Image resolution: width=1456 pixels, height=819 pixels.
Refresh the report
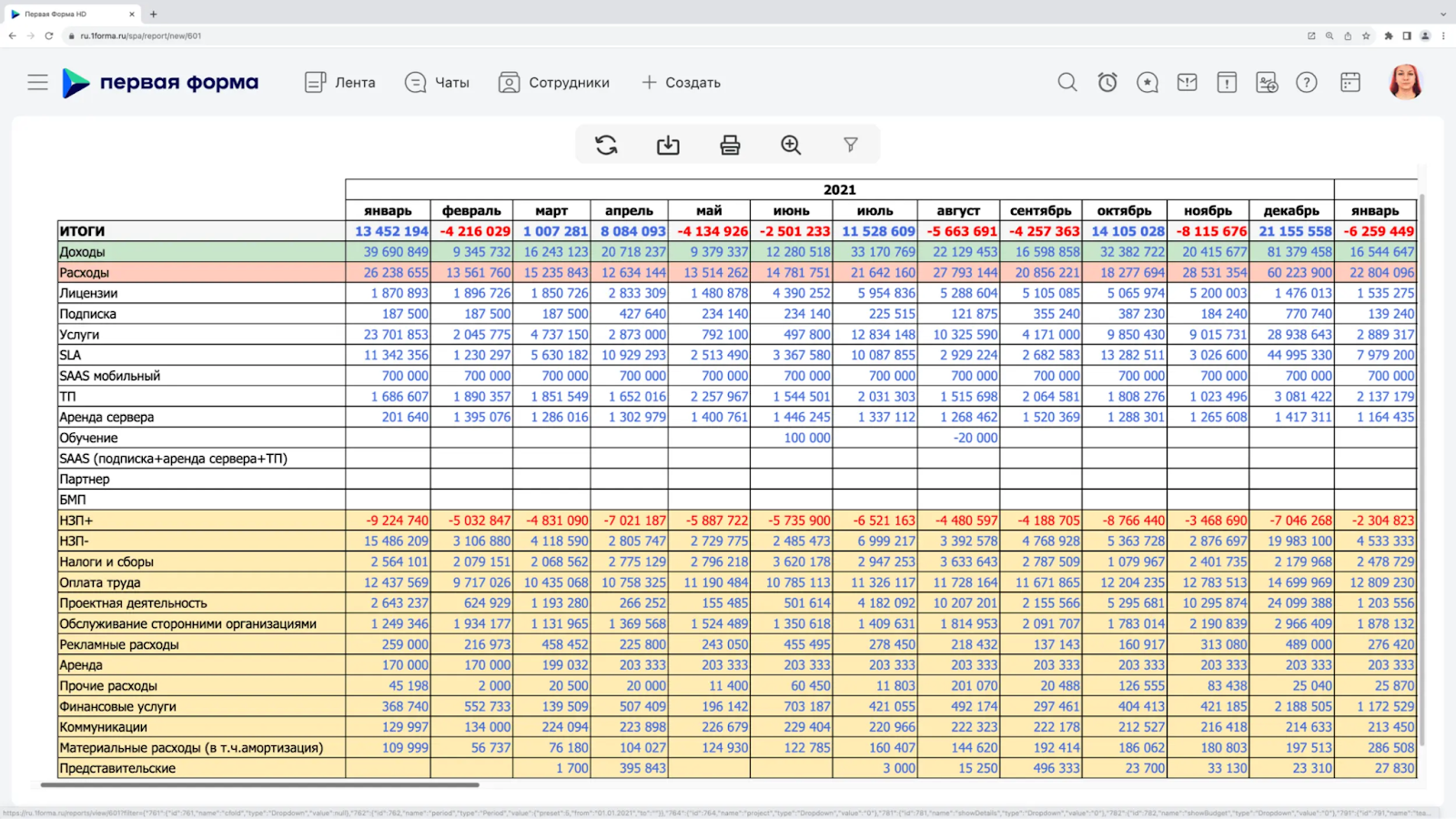(x=606, y=145)
